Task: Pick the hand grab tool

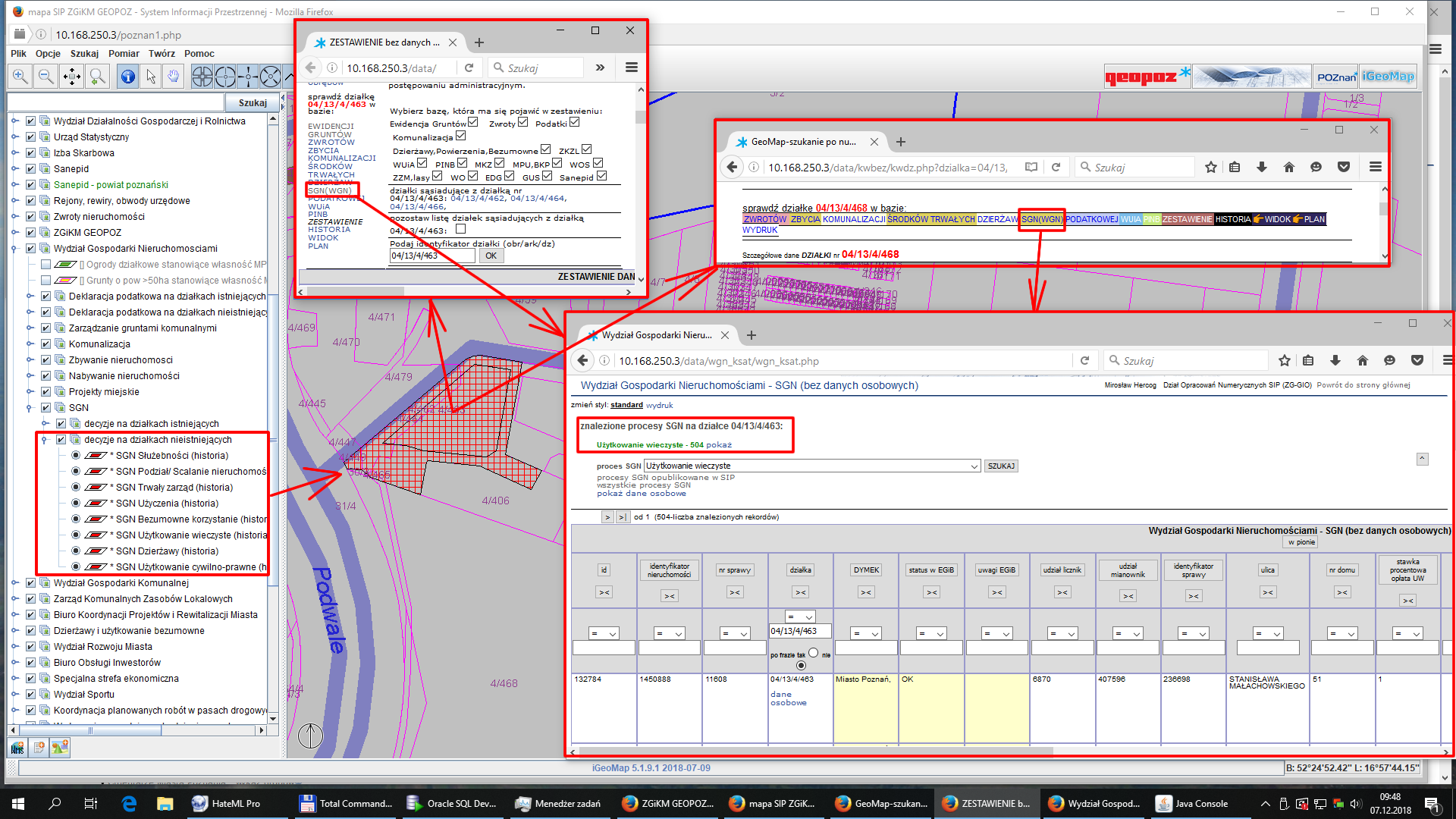Action: [x=174, y=77]
